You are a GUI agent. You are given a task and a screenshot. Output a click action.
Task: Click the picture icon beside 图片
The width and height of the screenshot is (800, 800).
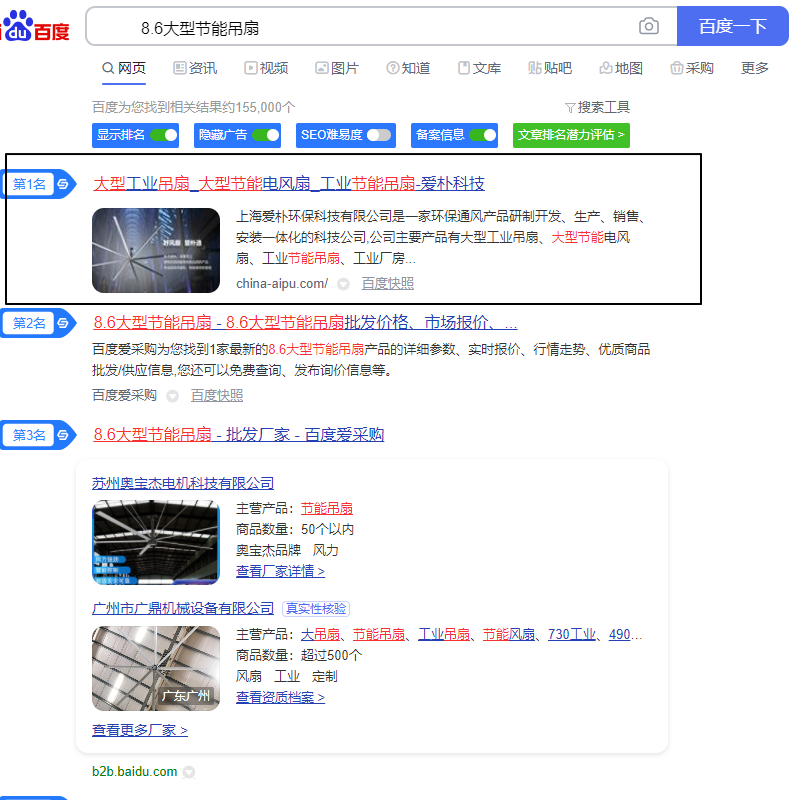(321, 68)
